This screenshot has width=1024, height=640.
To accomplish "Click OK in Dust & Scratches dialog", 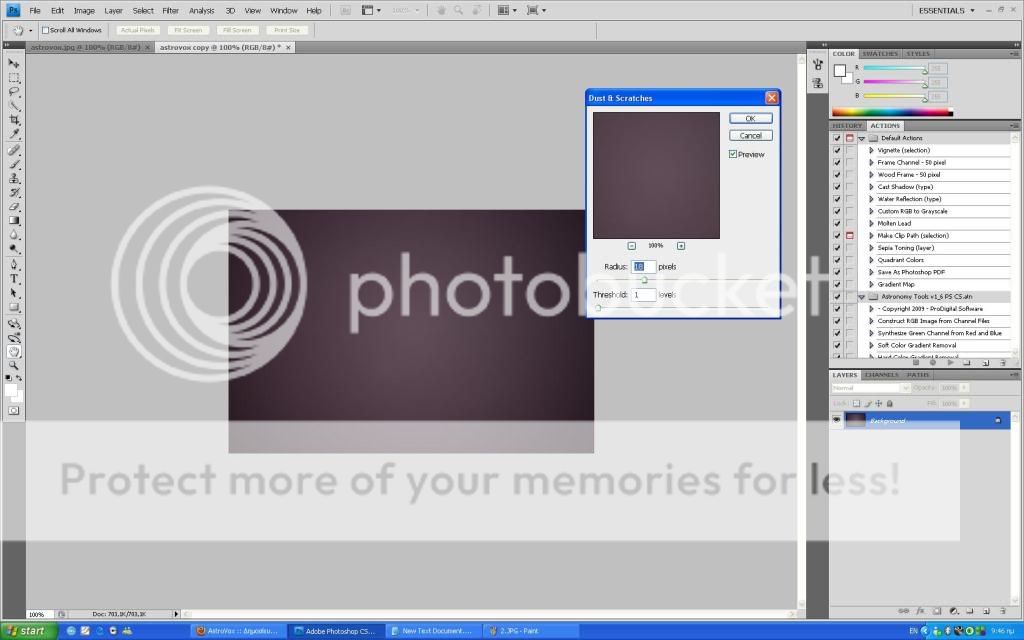I will 750,118.
